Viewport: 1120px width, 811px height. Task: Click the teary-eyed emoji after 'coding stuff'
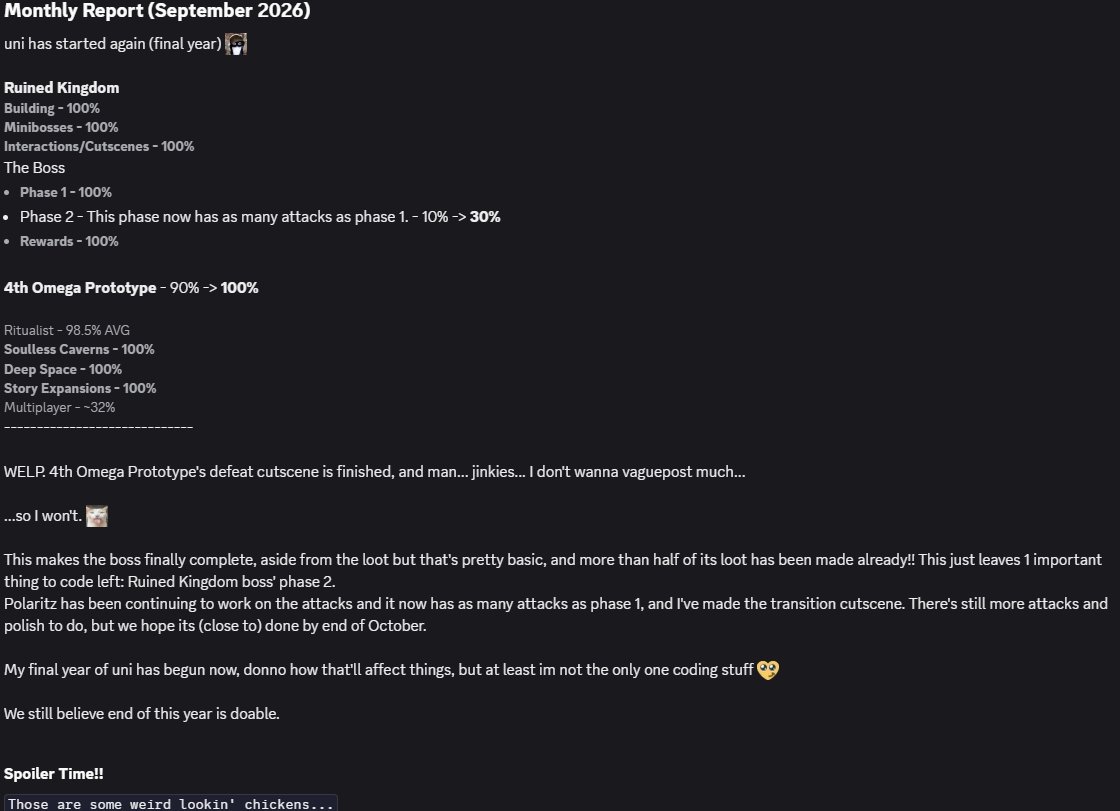[768, 670]
